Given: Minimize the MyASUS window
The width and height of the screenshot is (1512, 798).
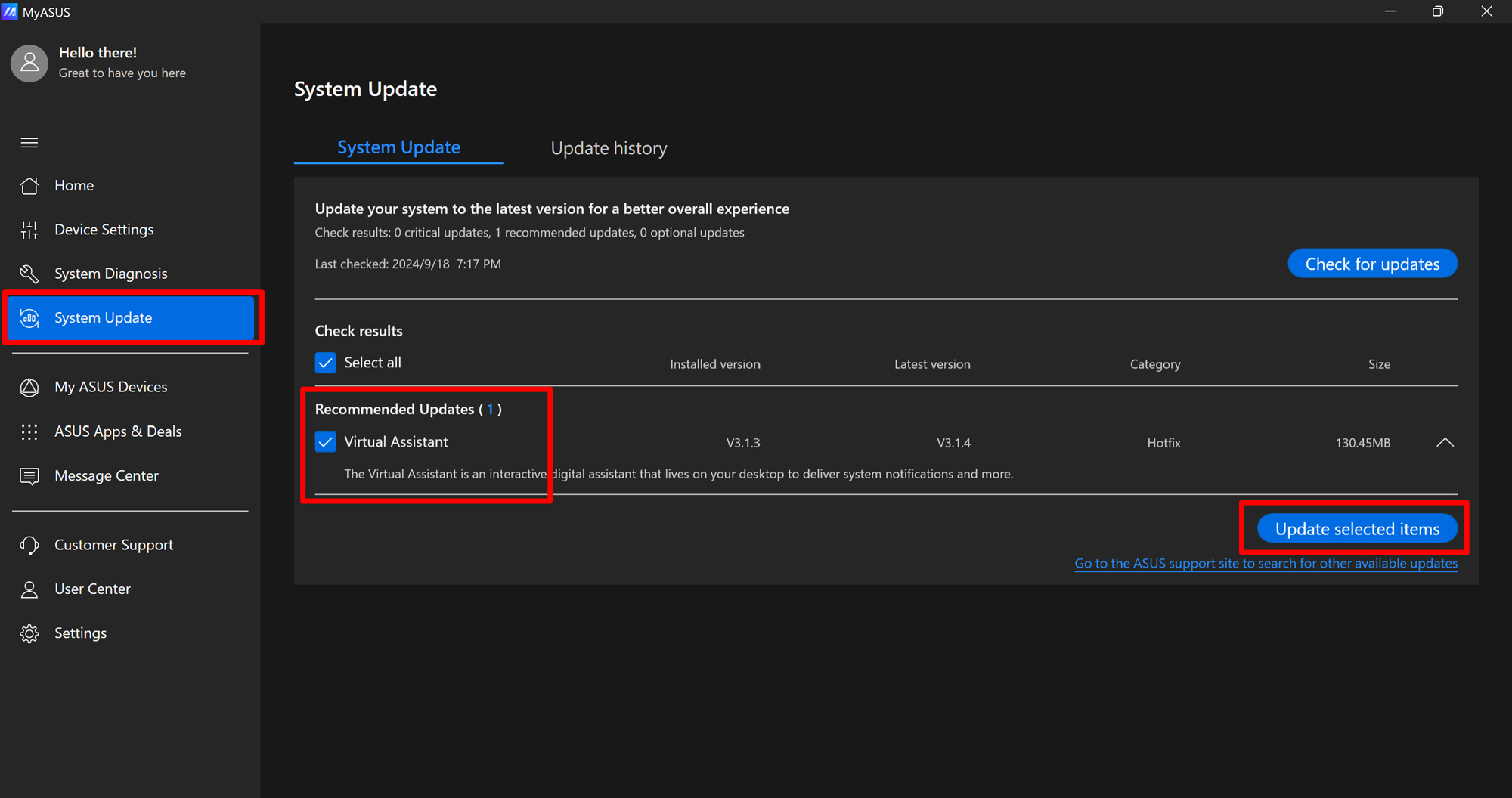Looking at the screenshot, I should 1390,11.
